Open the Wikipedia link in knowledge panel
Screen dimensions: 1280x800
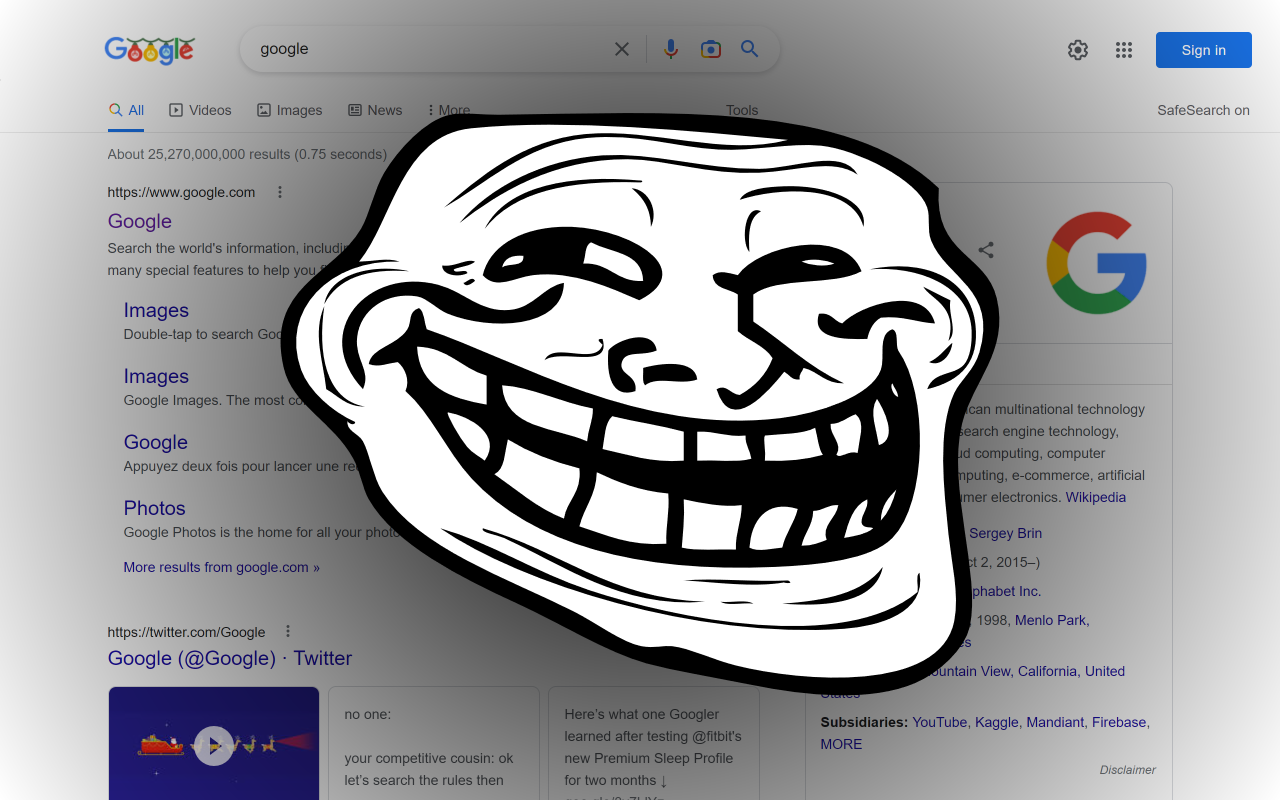(x=1096, y=497)
